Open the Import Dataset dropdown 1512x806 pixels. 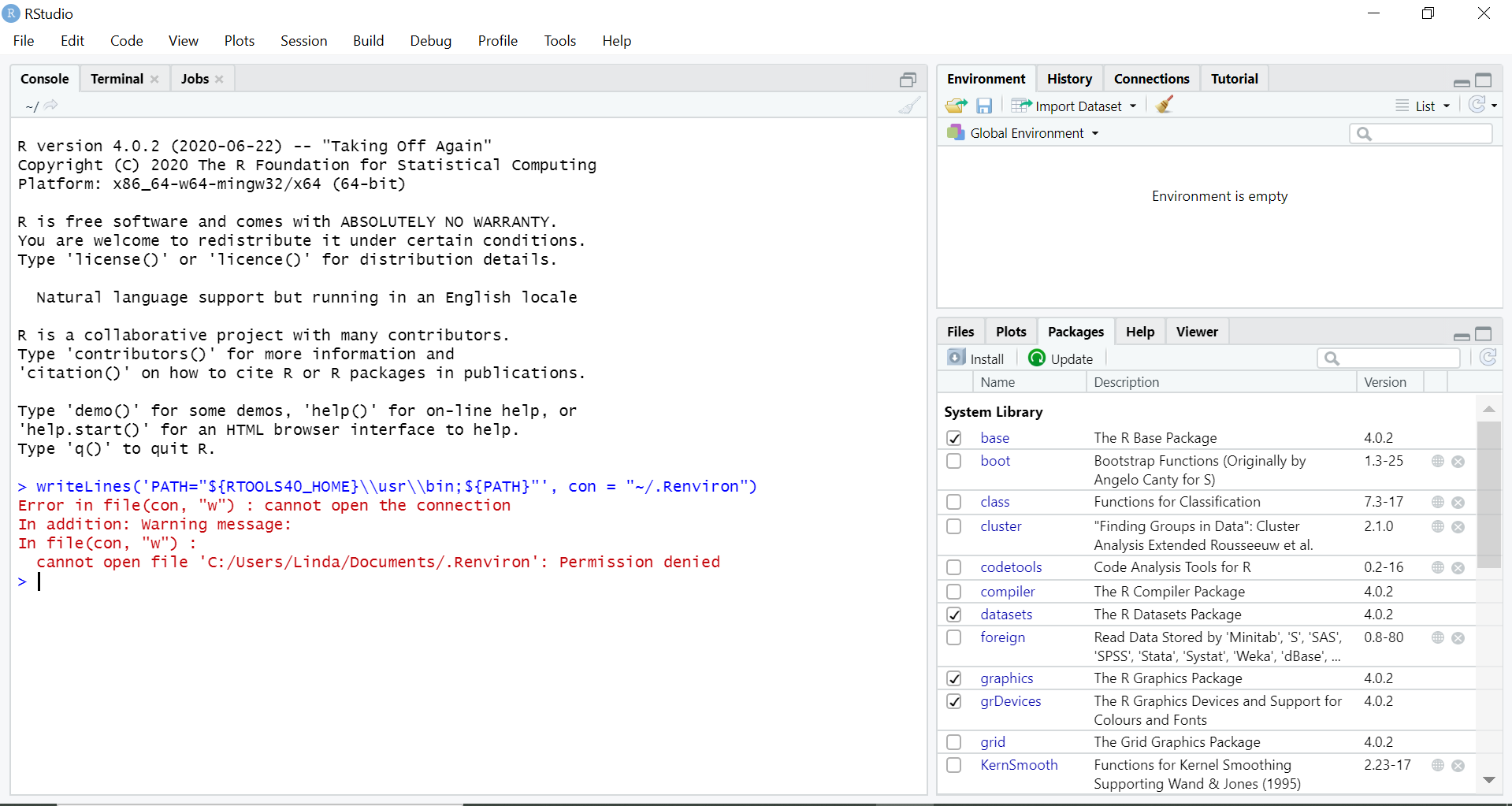[1075, 106]
